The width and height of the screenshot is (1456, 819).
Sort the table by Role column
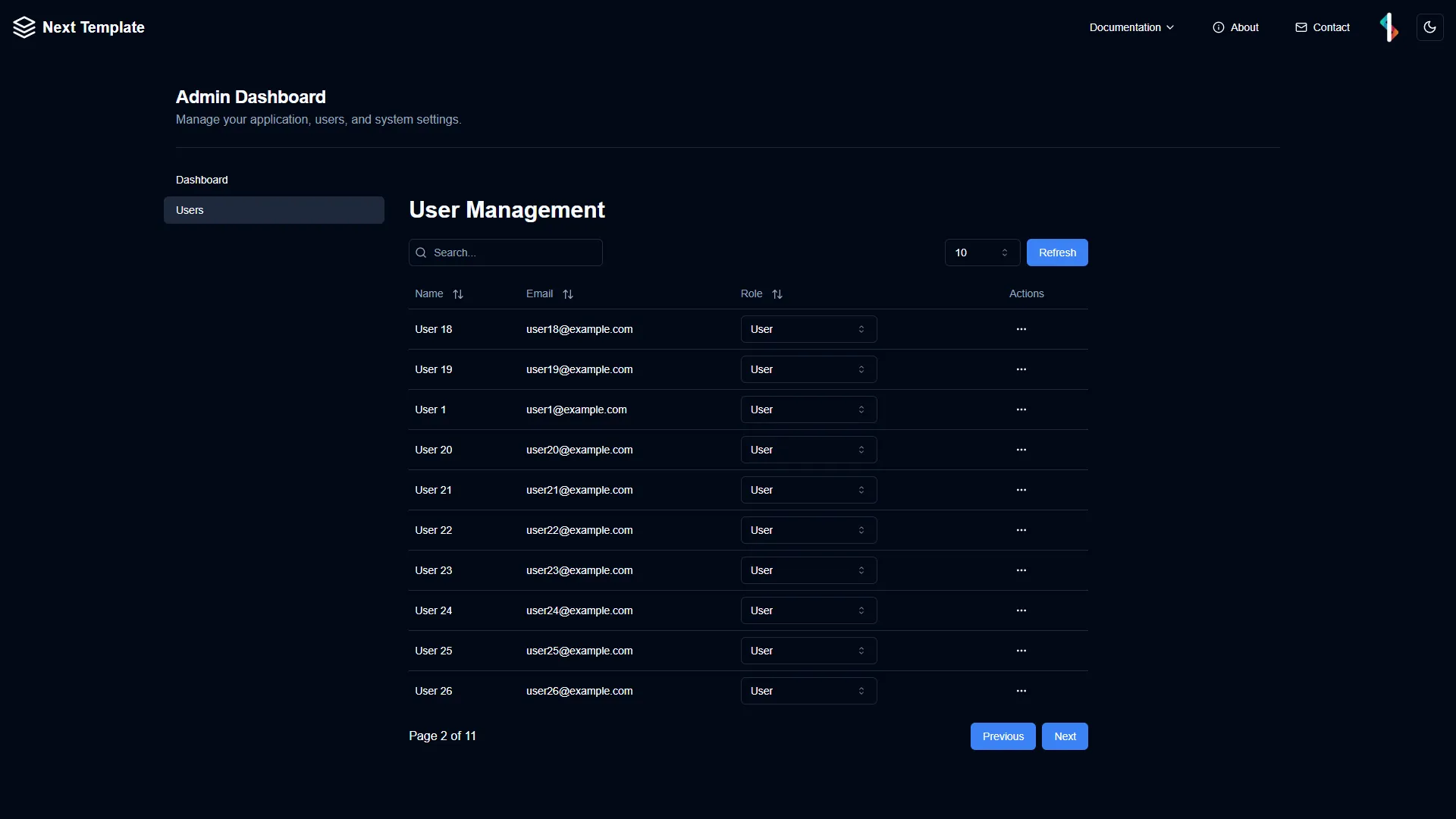(778, 293)
